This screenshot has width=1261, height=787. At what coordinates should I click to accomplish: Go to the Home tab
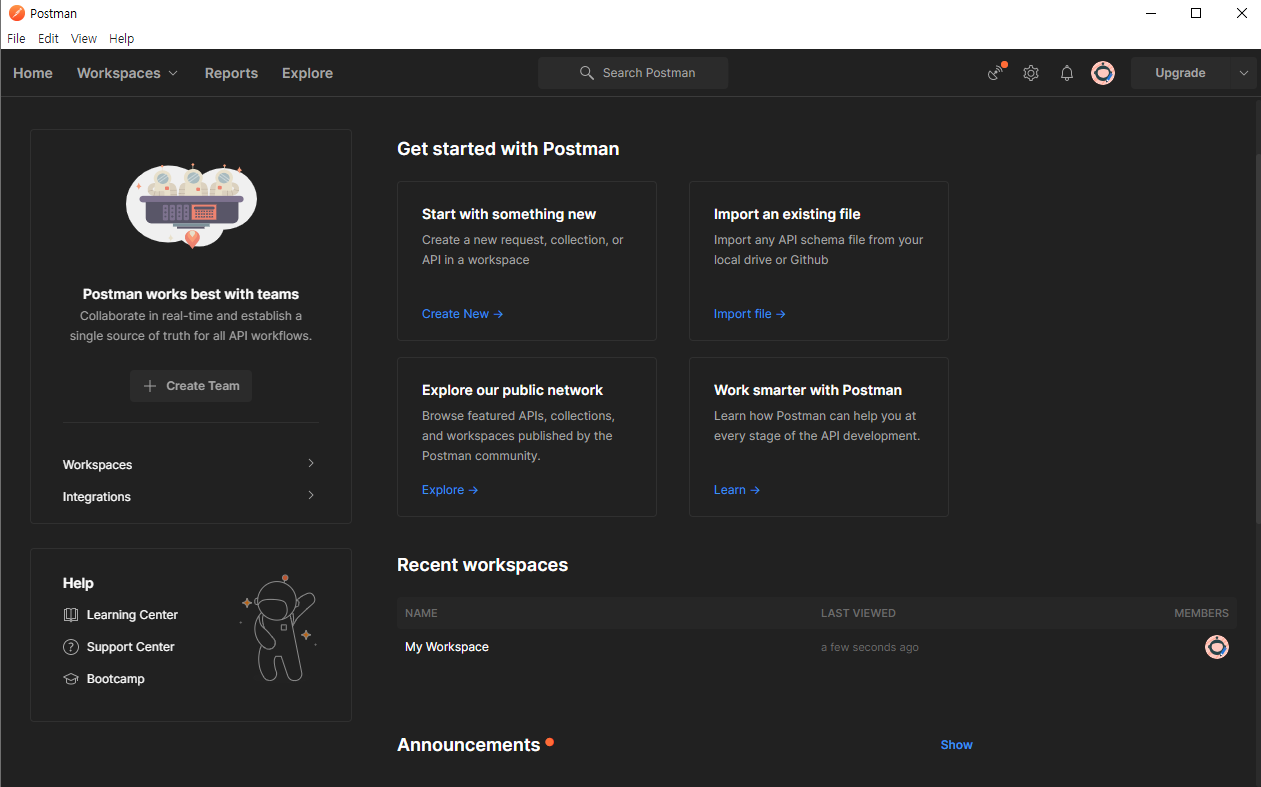pos(33,73)
